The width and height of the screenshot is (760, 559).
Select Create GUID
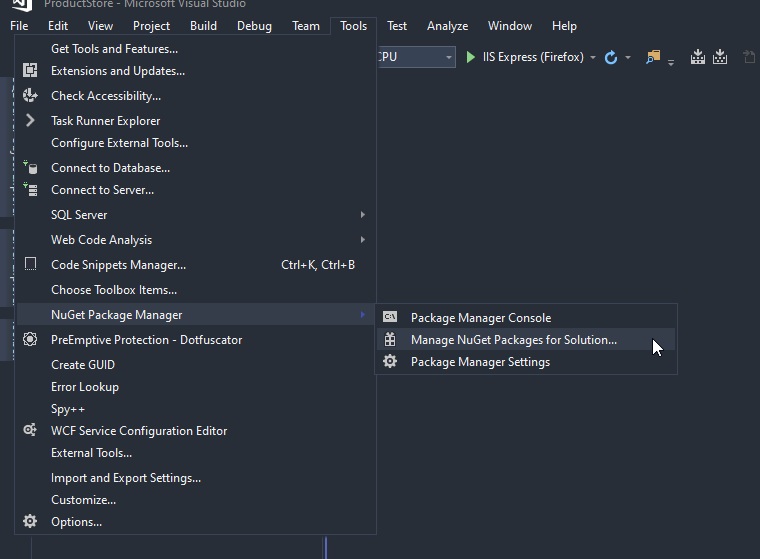(196, 365)
